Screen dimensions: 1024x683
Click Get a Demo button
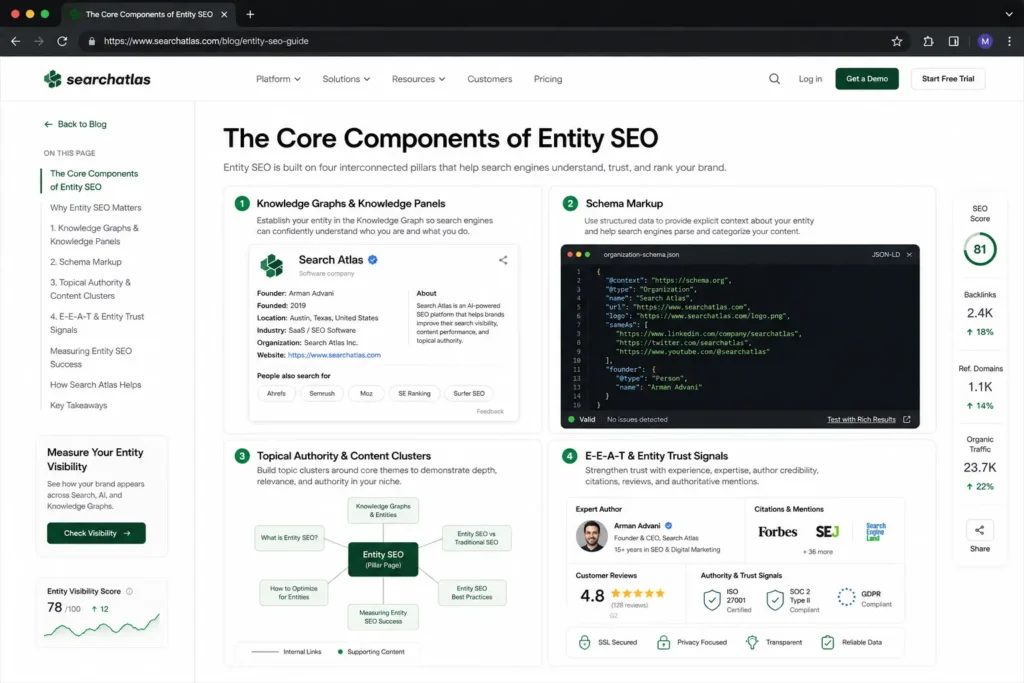pyautogui.click(x=867, y=79)
